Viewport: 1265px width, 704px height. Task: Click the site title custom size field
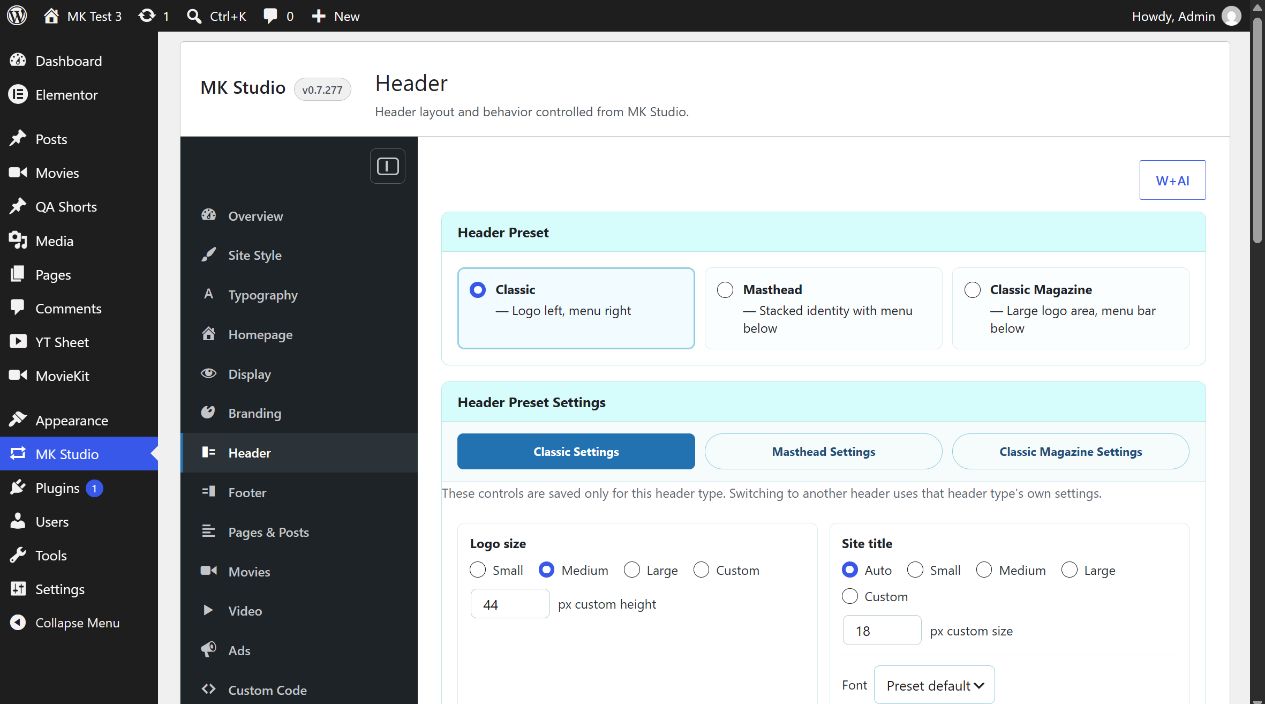[x=882, y=630]
